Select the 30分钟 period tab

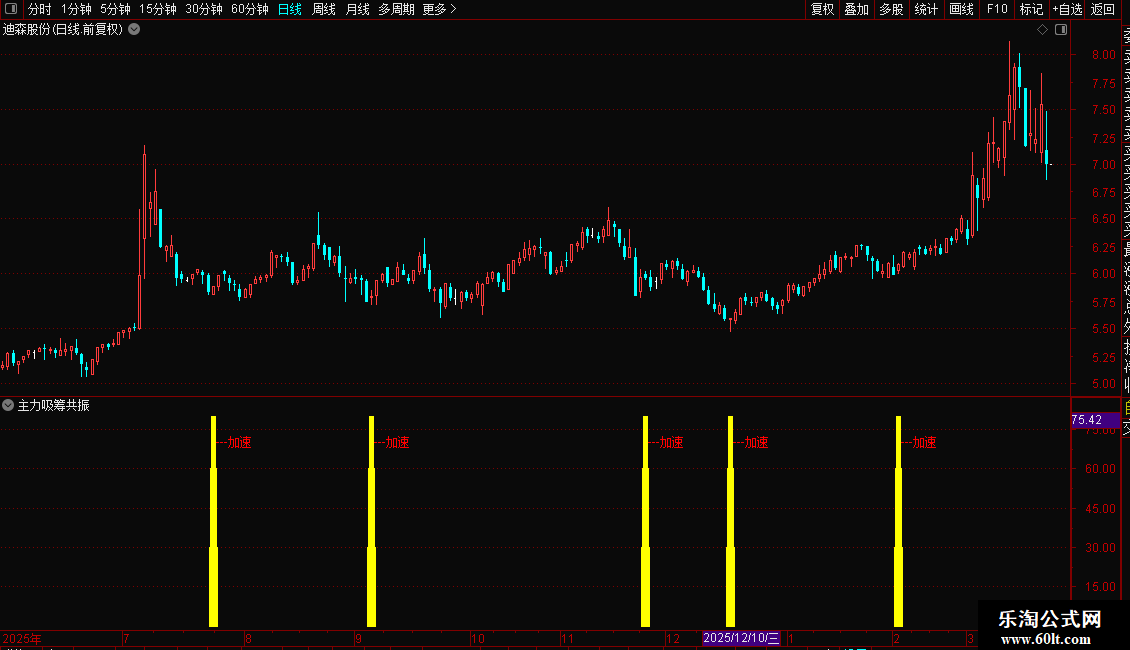coord(204,9)
